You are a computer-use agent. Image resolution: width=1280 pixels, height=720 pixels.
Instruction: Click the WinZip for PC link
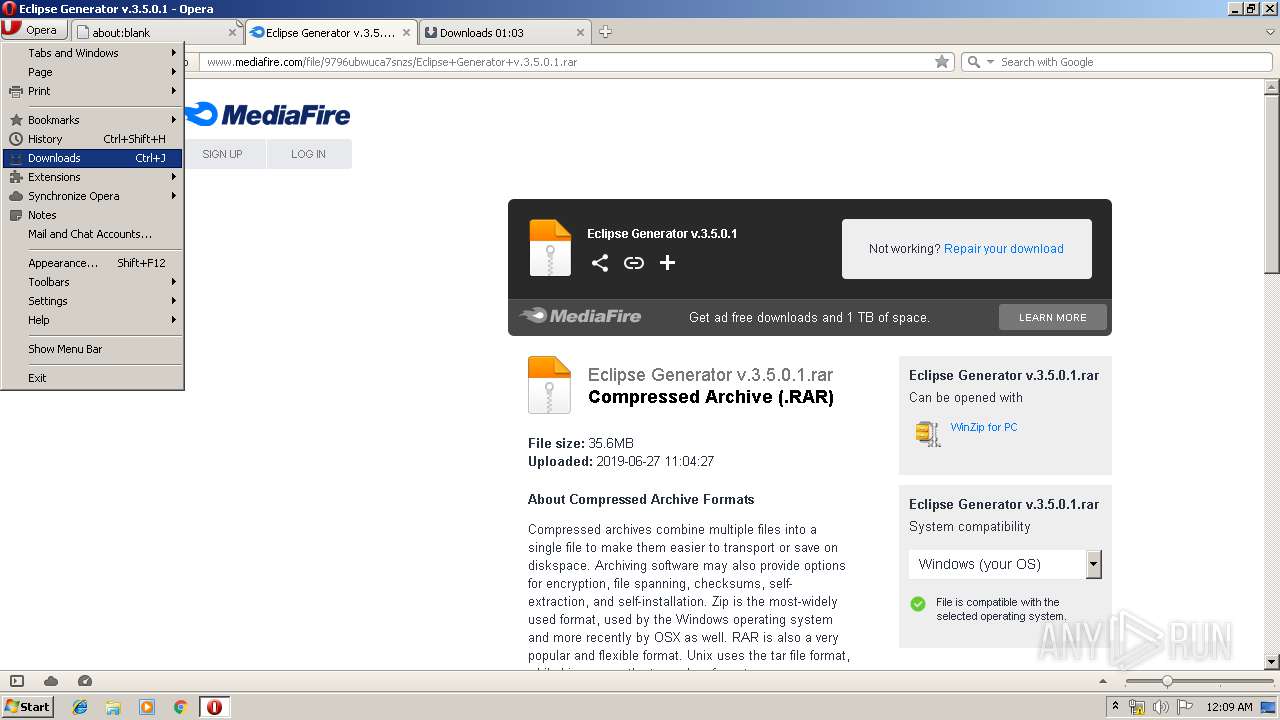point(983,427)
